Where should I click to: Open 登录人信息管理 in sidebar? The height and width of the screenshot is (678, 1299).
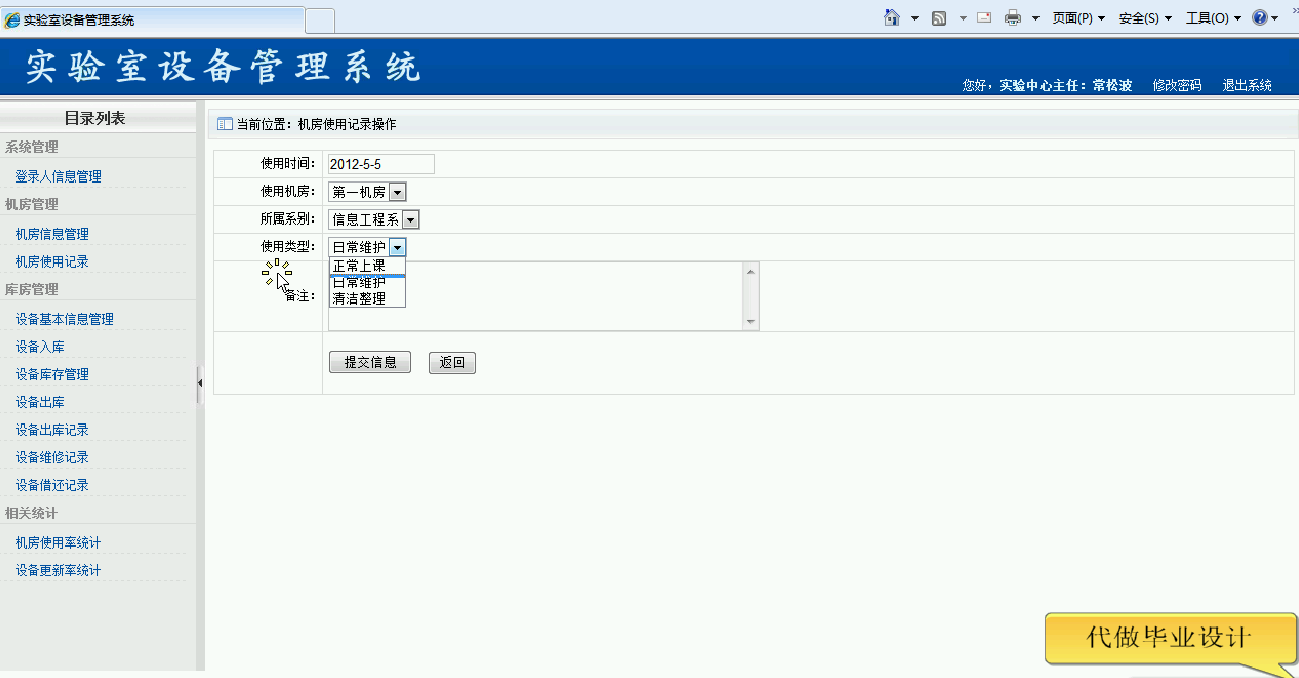(x=59, y=176)
